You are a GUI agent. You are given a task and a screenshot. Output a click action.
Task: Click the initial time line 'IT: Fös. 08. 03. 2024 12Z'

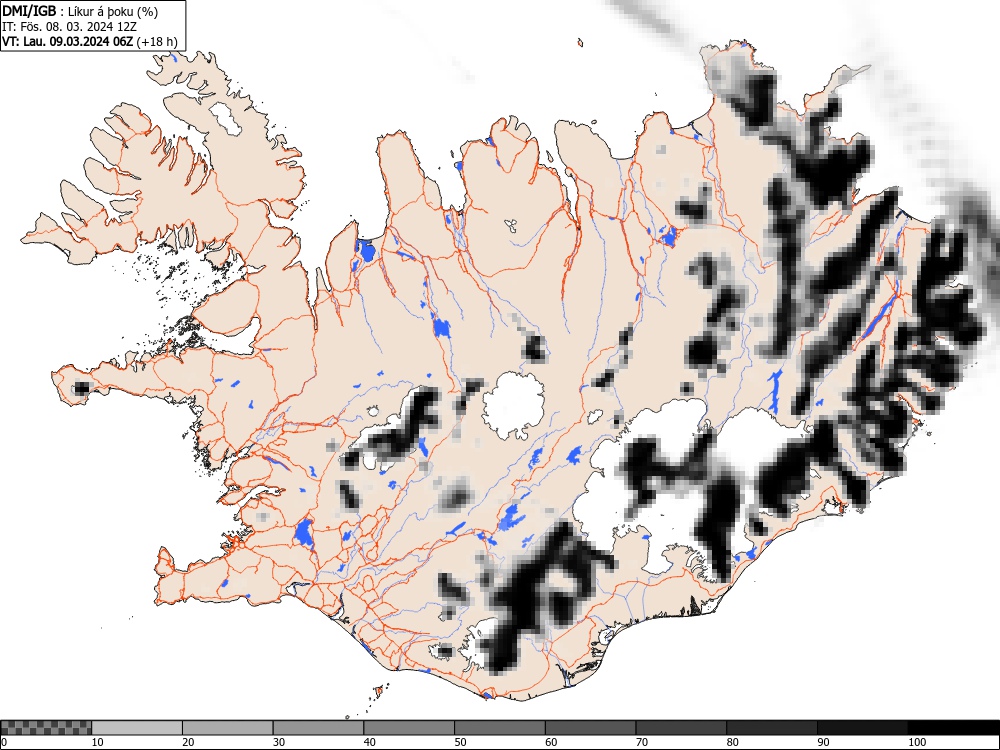tap(70, 27)
